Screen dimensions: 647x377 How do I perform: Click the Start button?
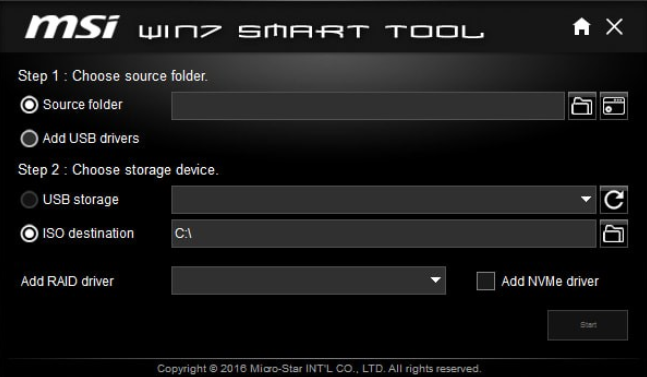pos(588,325)
